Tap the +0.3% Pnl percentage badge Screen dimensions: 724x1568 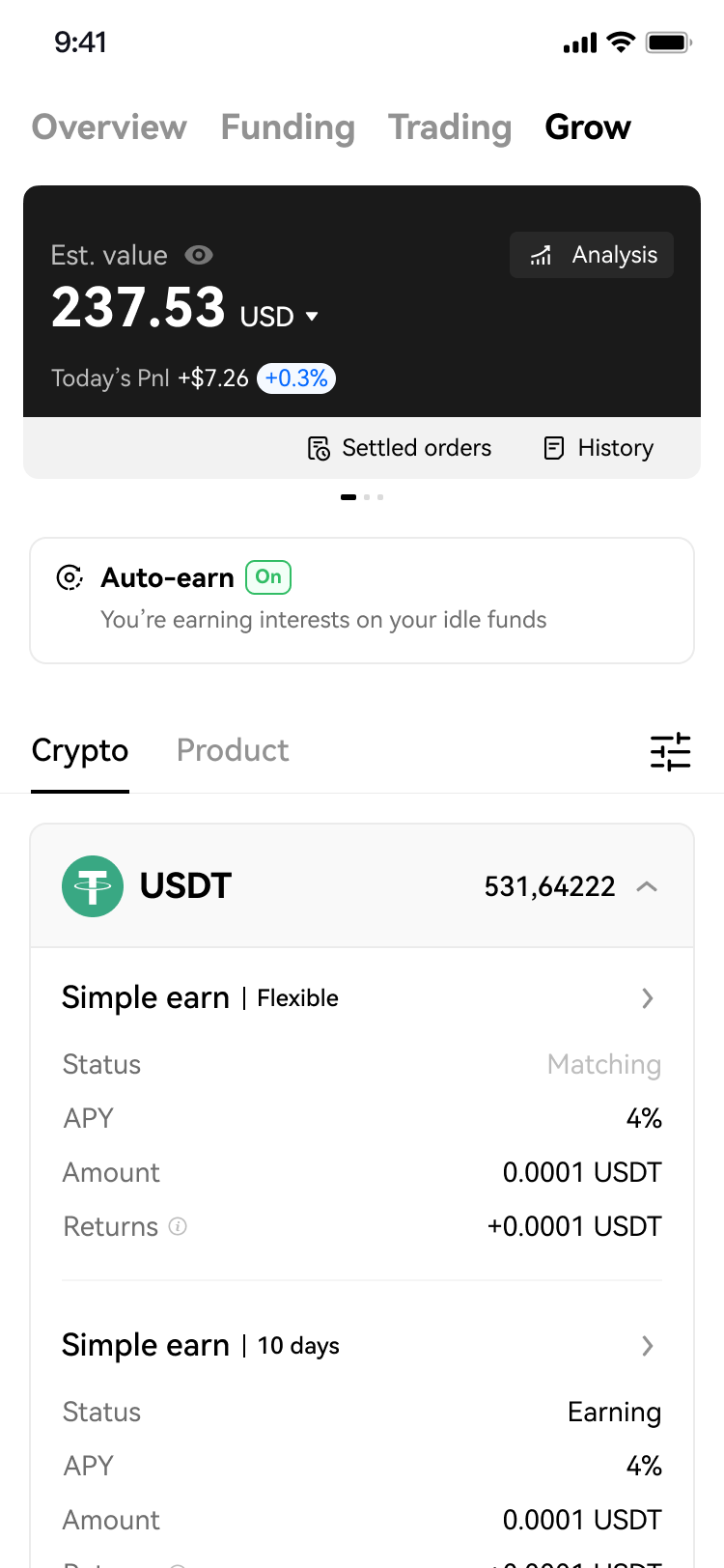[296, 378]
